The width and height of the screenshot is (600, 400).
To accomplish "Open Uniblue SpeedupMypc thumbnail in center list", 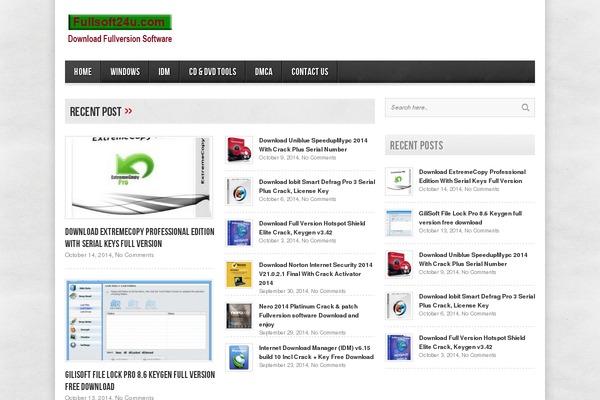I will click(239, 150).
